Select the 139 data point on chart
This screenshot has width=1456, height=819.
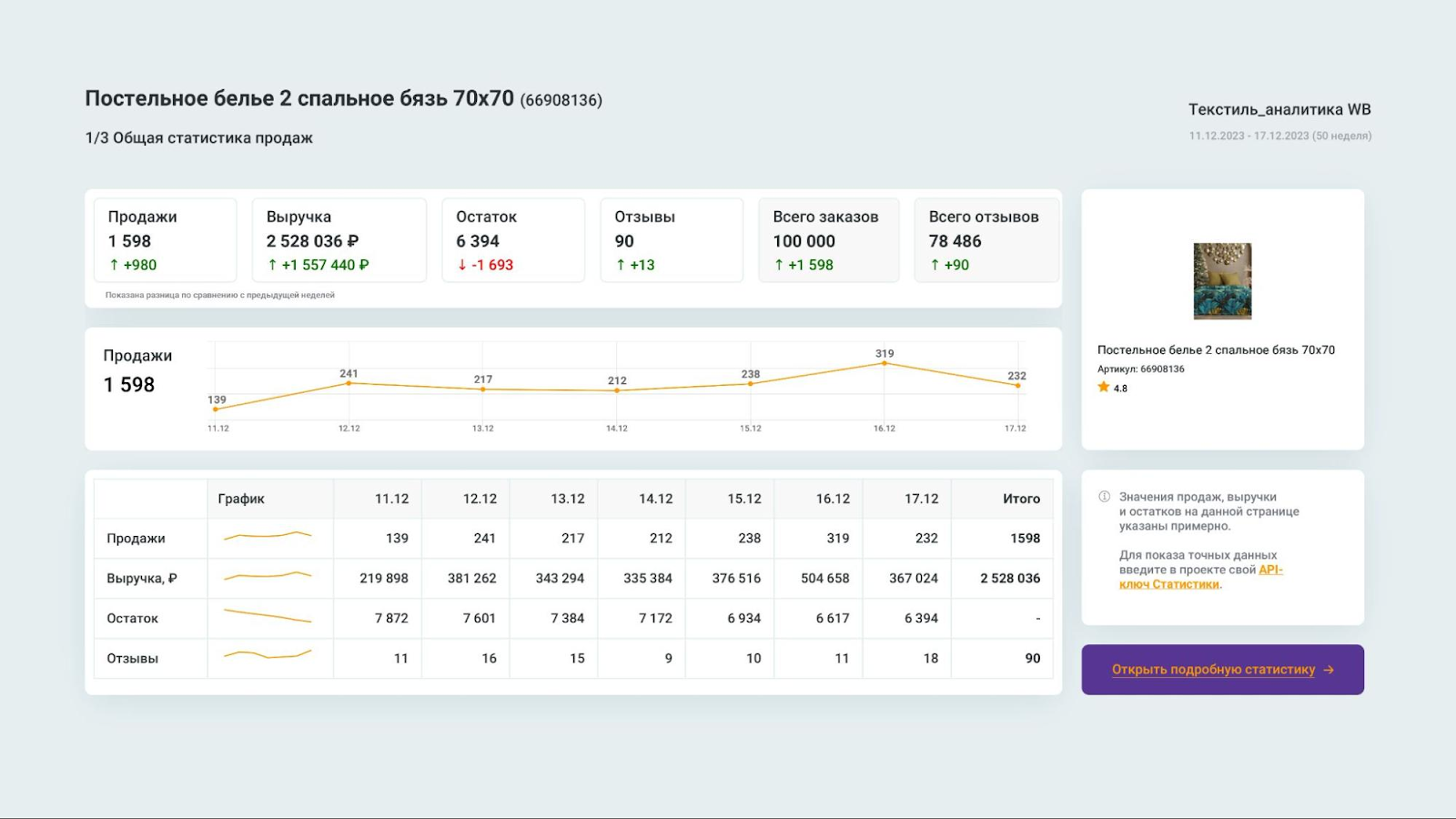(x=216, y=409)
